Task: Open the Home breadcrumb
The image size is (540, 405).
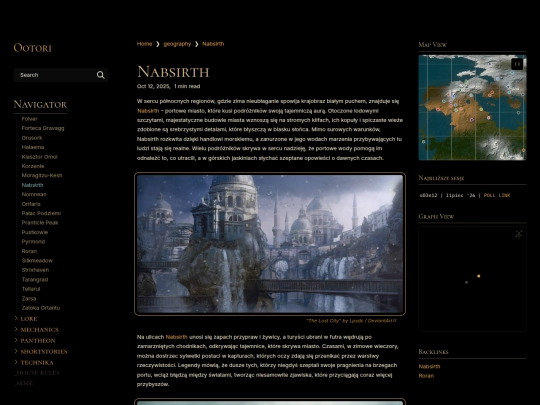Action: [x=144, y=44]
